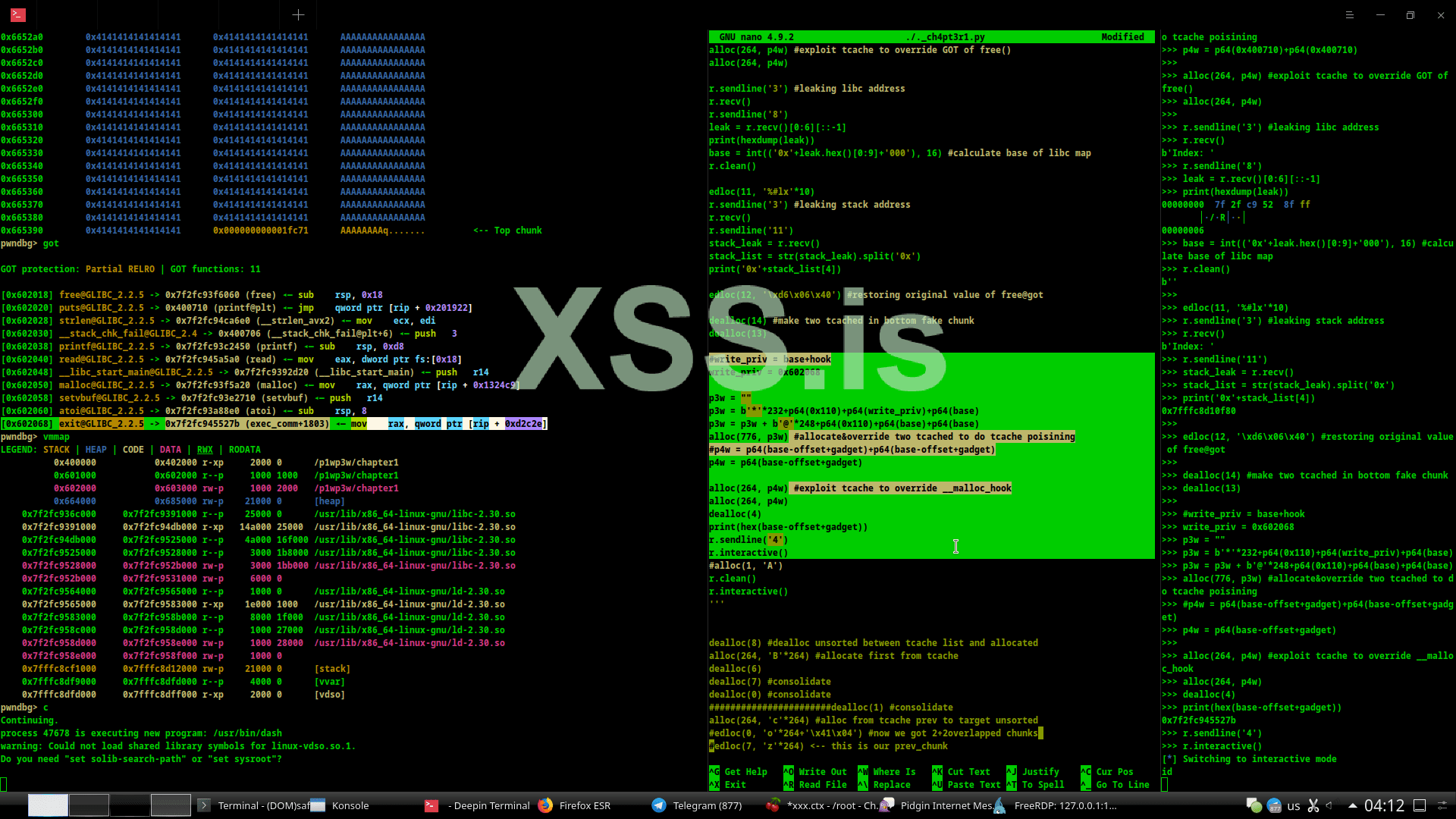
Task: Toggle show desktop button in tray
Action: [x=1420, y=805]
